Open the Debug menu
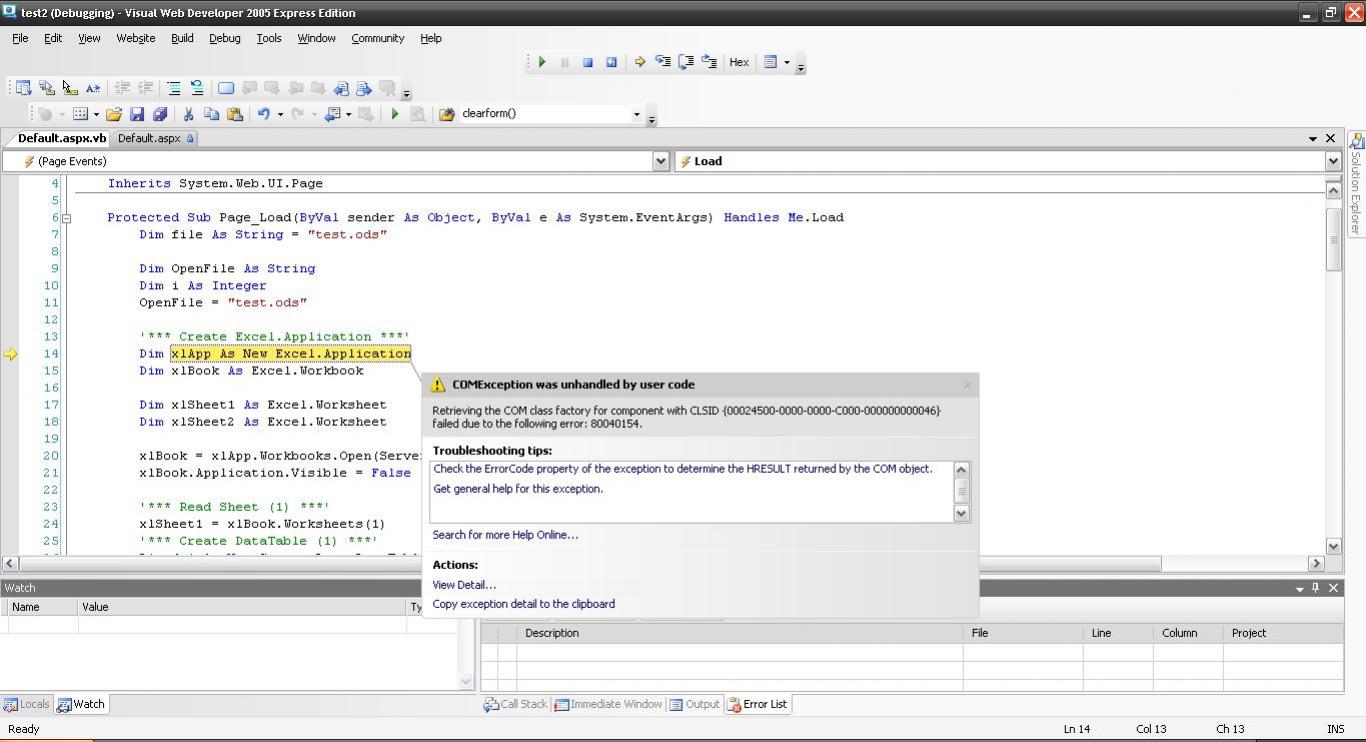Screen dimensions: 1366x742 click(225, 38)
